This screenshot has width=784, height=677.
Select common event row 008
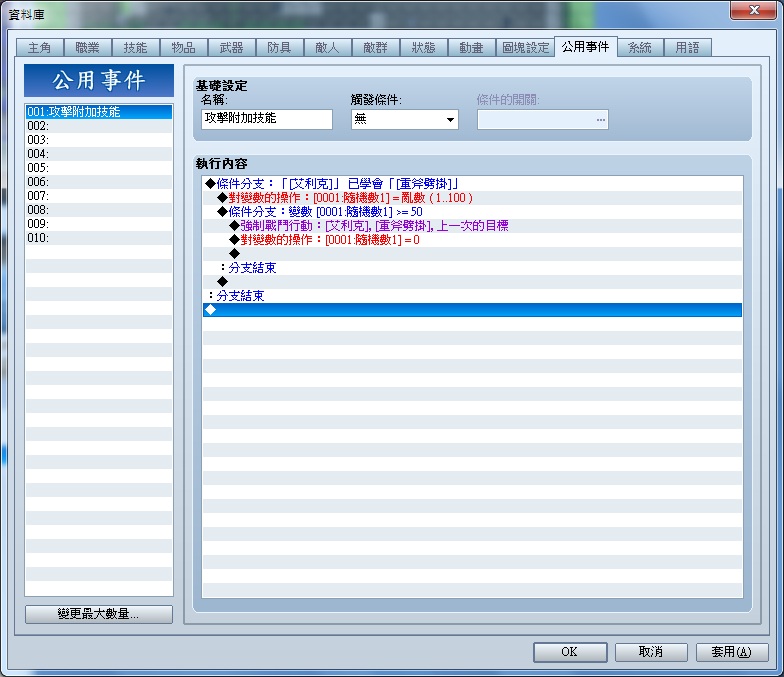pyautogui.click(x=99, y=210)
